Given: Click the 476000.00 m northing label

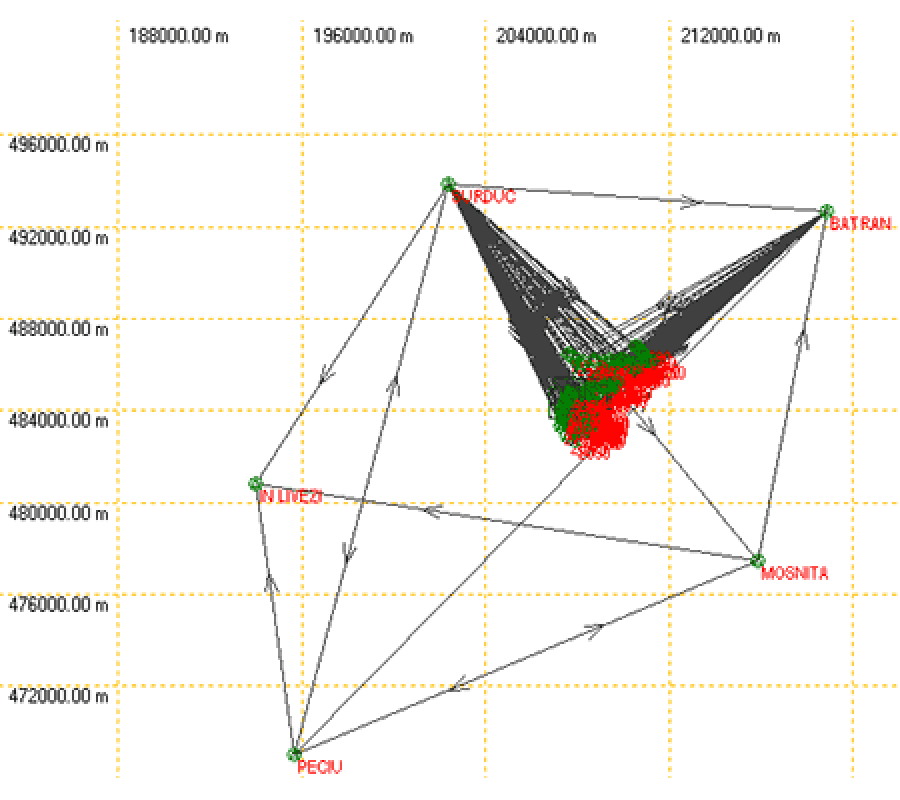Looking at the screenshot, I should (58, 604).
